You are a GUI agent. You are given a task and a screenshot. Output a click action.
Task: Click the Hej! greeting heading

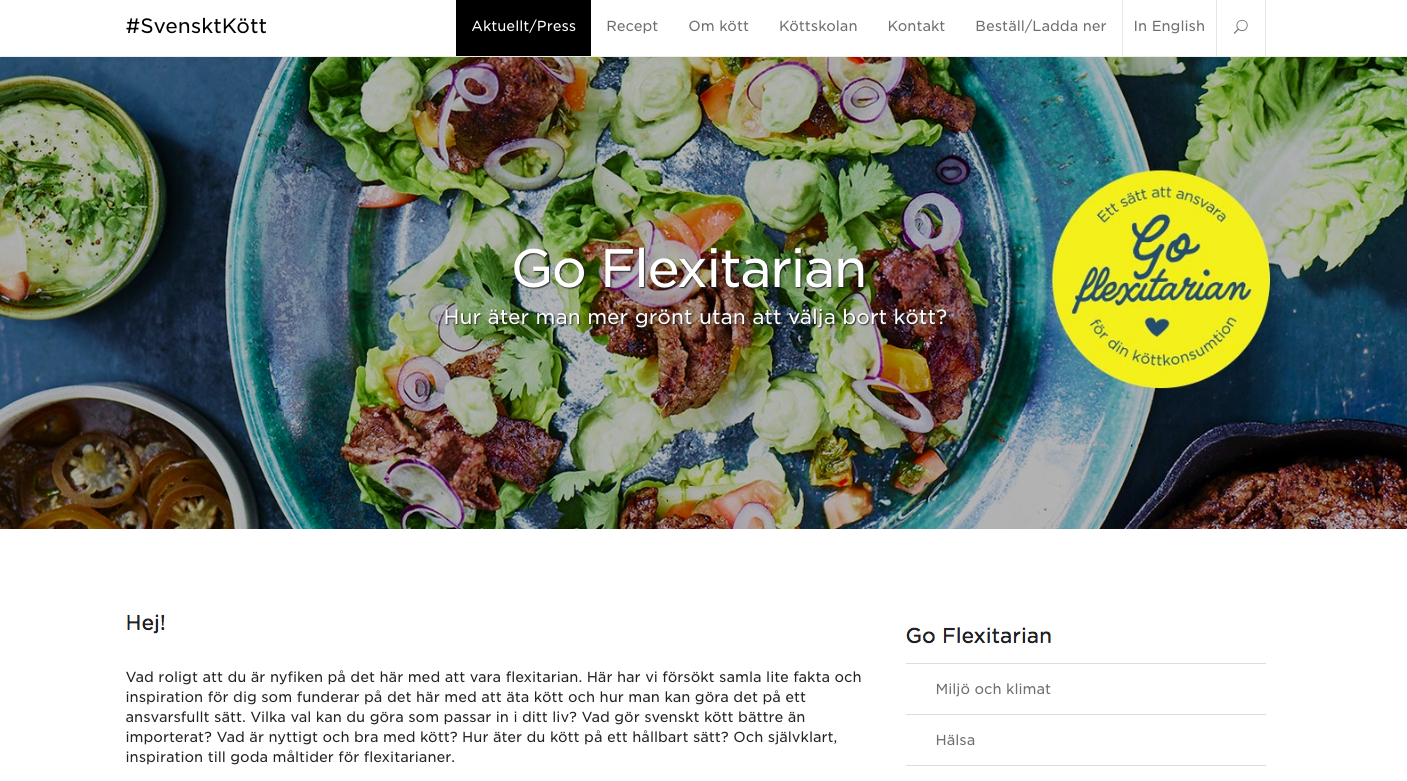pos(146,623)
